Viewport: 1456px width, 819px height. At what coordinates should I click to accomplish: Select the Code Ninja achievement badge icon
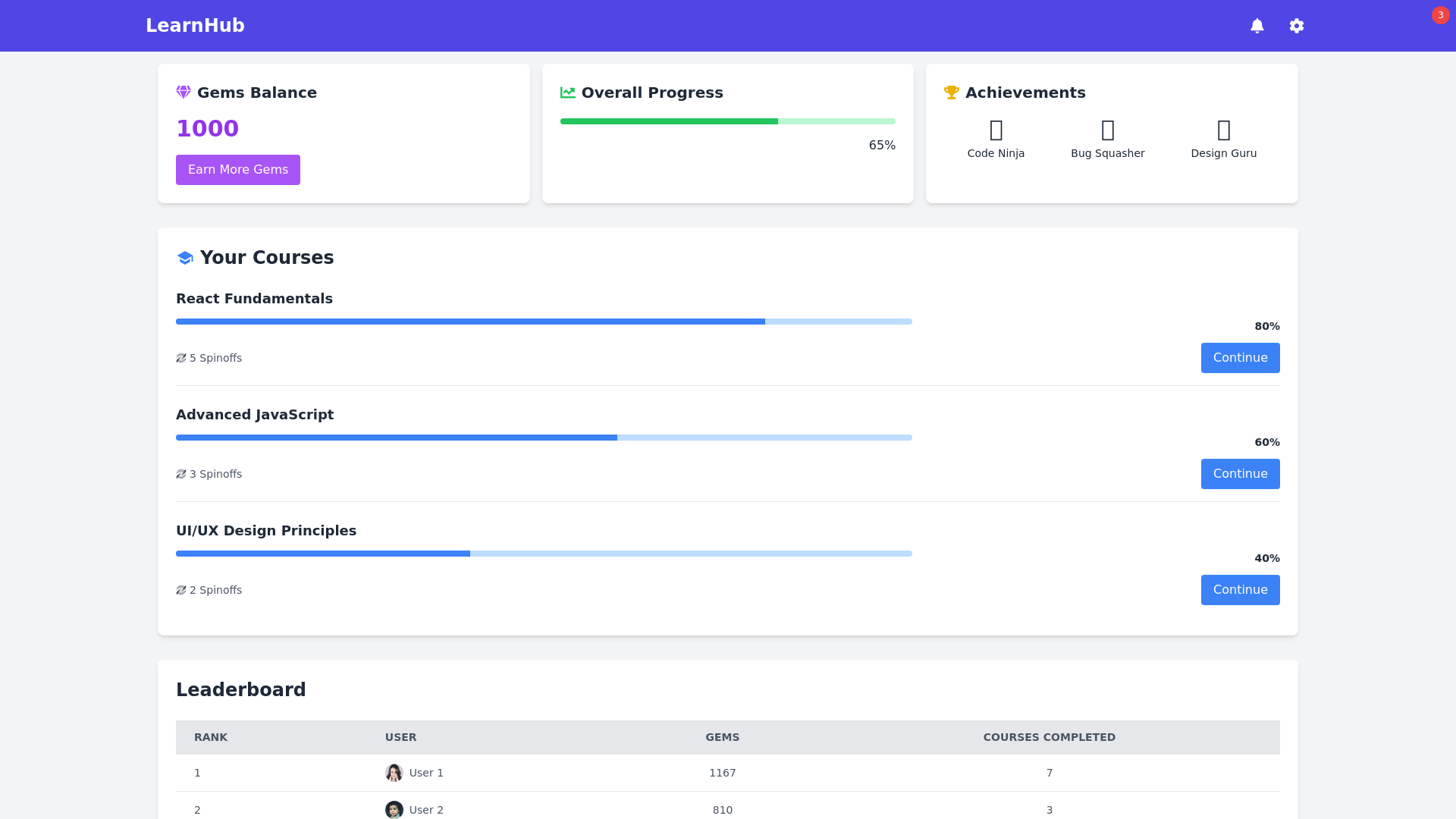[x=996, y=130]
